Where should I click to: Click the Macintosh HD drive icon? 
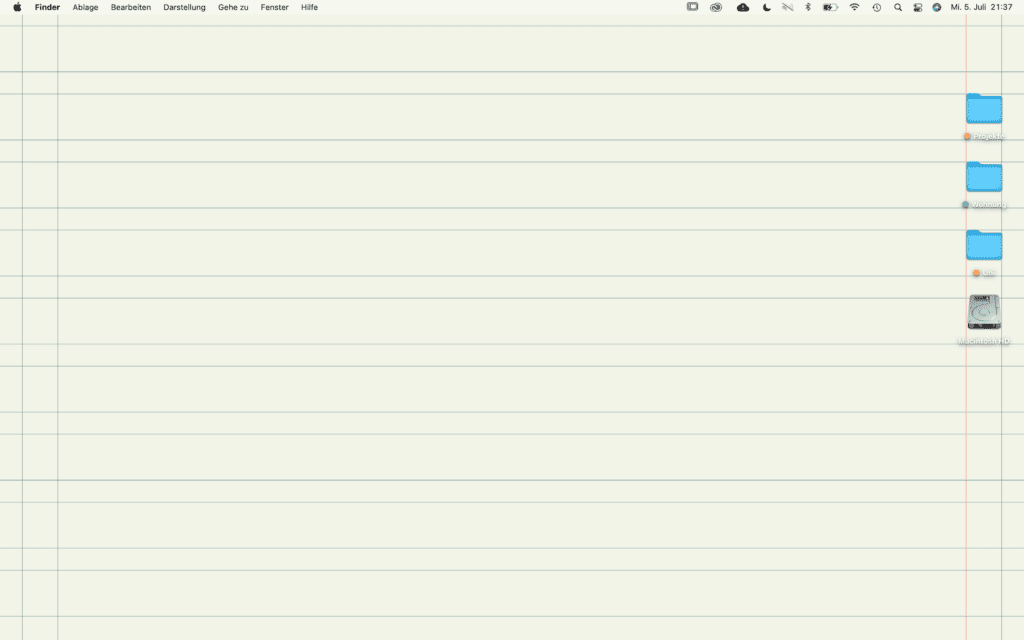(984, 313)
